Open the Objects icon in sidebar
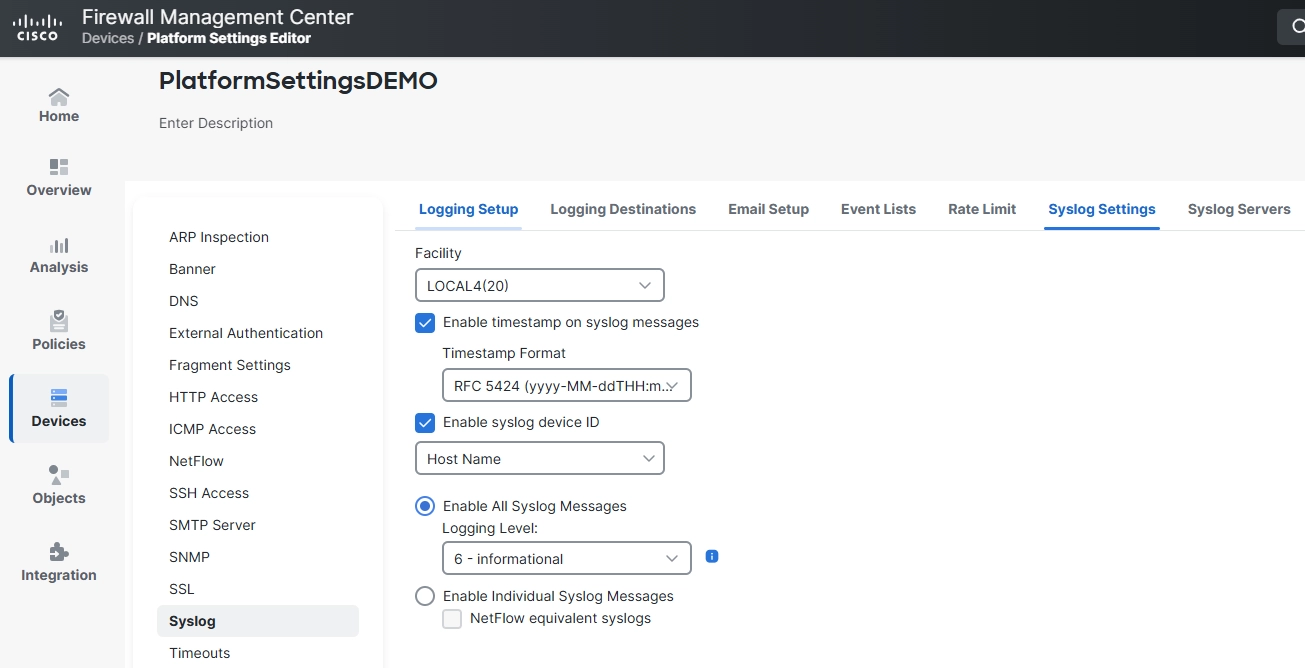This screenshot has width=1305, height=668. [x=59, y=475]
